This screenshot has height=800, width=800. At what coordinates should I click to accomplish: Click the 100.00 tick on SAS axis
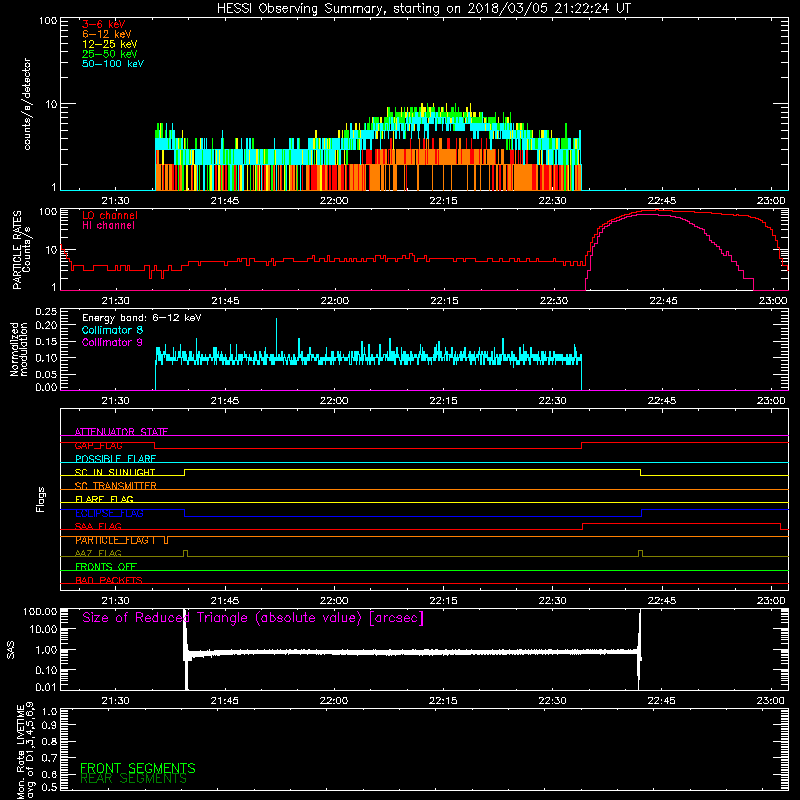40,611
